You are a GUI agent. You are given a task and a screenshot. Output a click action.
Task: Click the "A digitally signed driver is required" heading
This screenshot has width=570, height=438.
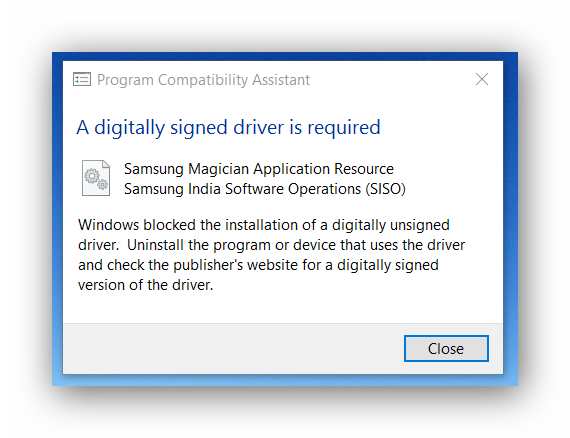[228, 128]
